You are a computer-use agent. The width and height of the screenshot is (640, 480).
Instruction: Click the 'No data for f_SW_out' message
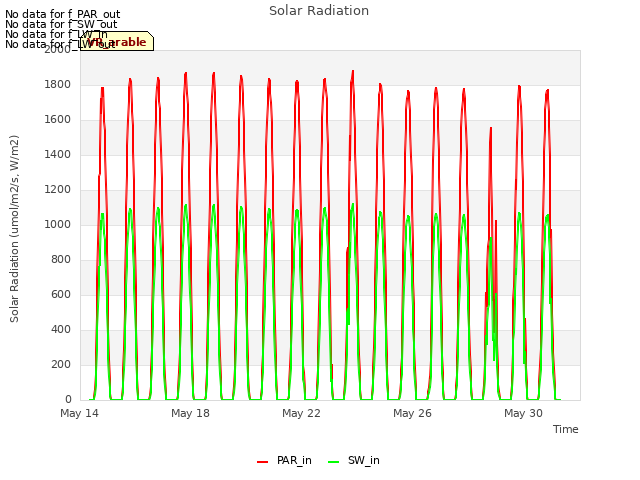(x=61, y=24)
